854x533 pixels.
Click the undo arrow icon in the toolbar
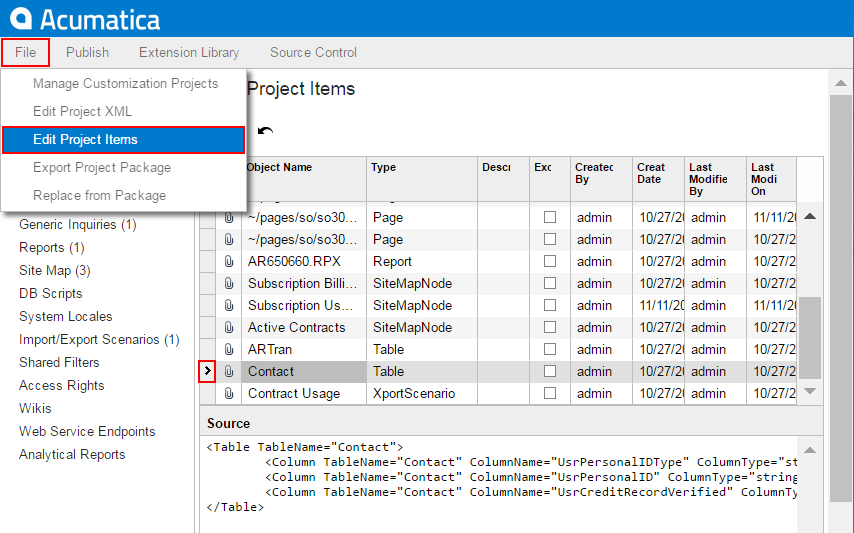[x=265, y=131]
